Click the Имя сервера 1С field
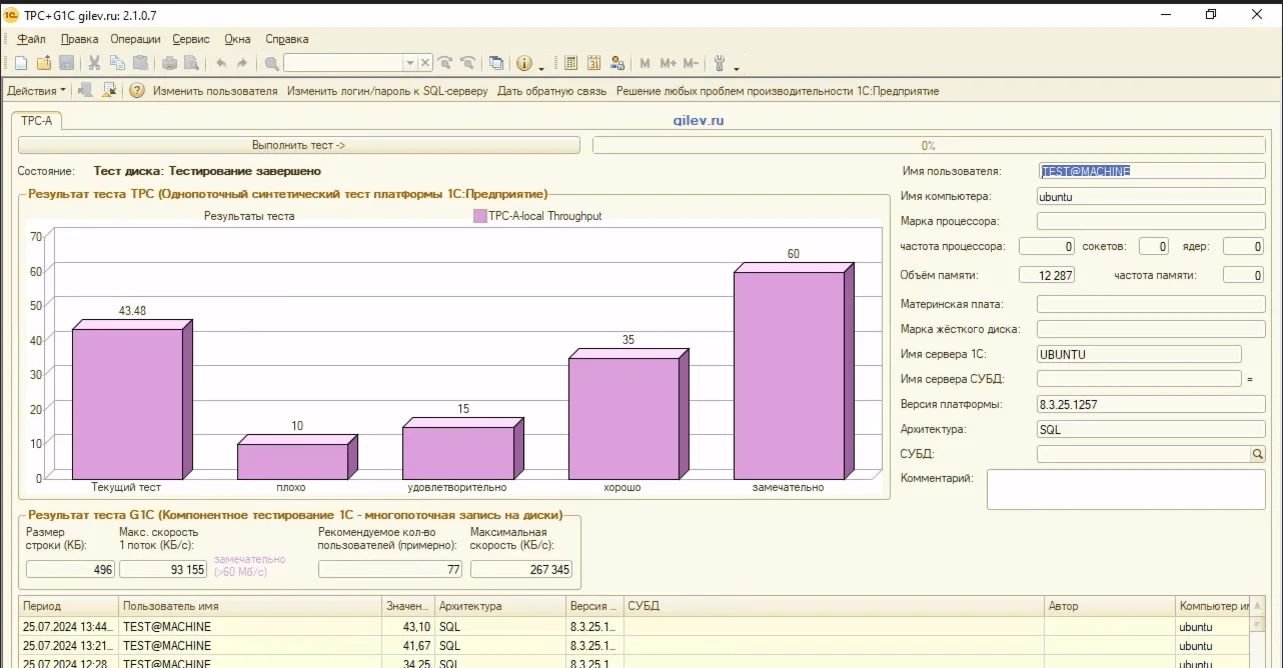Viewport: 1283px width, 668px height. coord(1139,354)
